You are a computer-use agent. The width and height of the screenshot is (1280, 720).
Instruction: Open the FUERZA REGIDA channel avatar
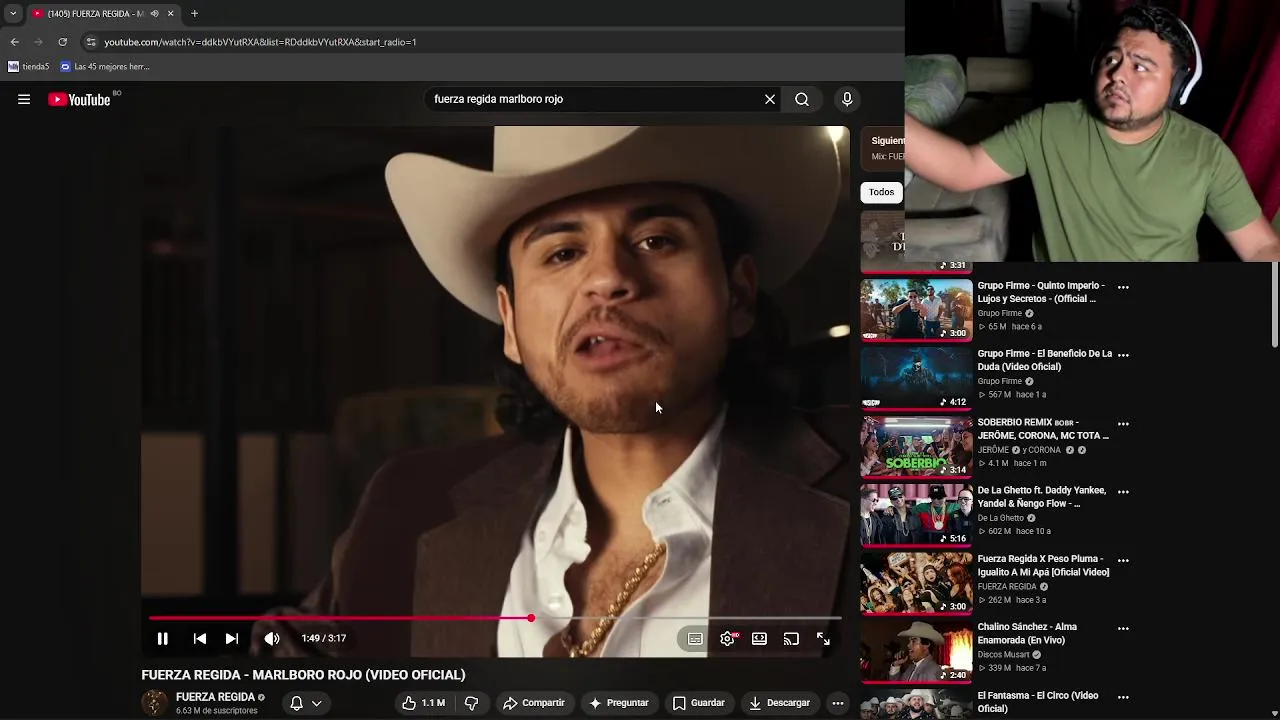coord(154,703)
